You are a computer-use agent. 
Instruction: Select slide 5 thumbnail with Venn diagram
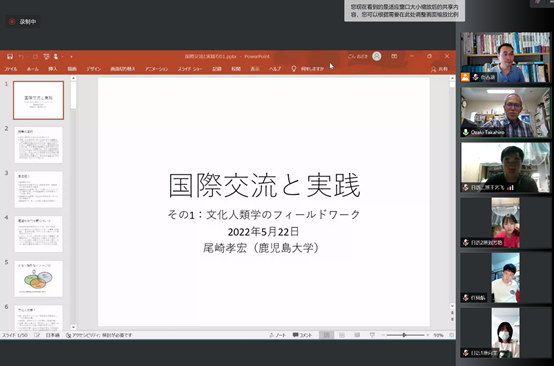pyautogui.click(x=38, y=279)
